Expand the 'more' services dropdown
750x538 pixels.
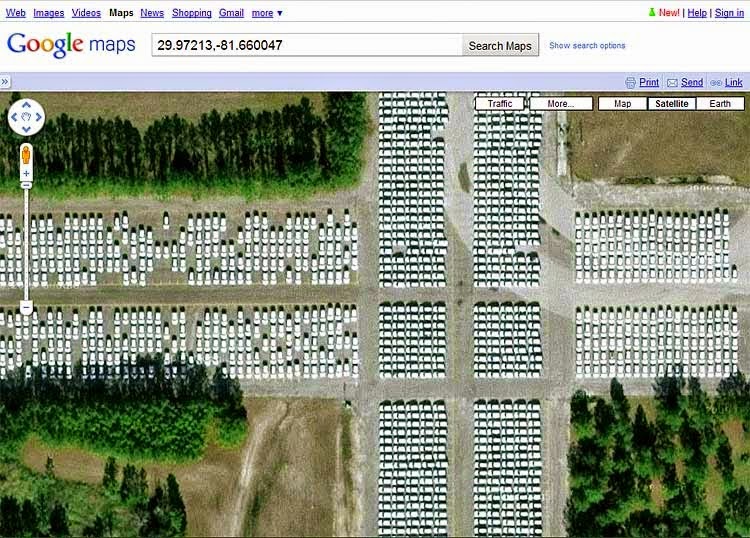pyautogui.click(x=267, y=13)
